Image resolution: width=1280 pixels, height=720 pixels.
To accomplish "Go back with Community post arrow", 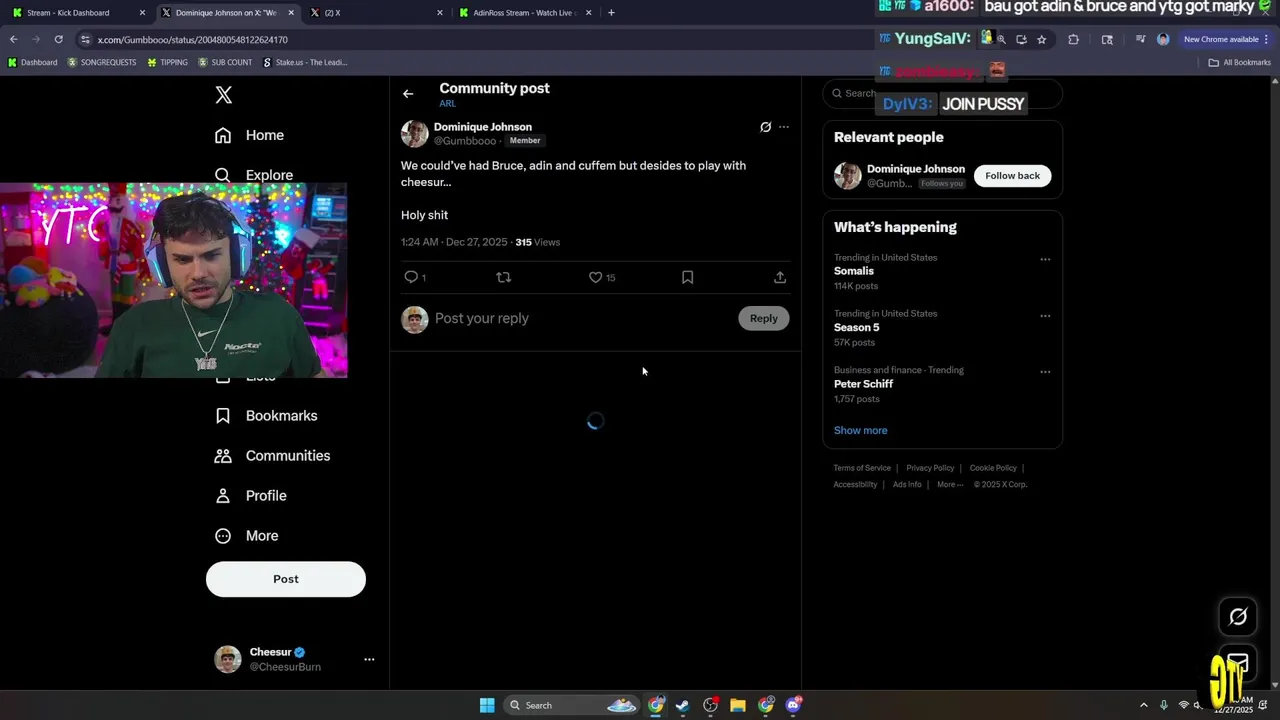I will 408,94.
